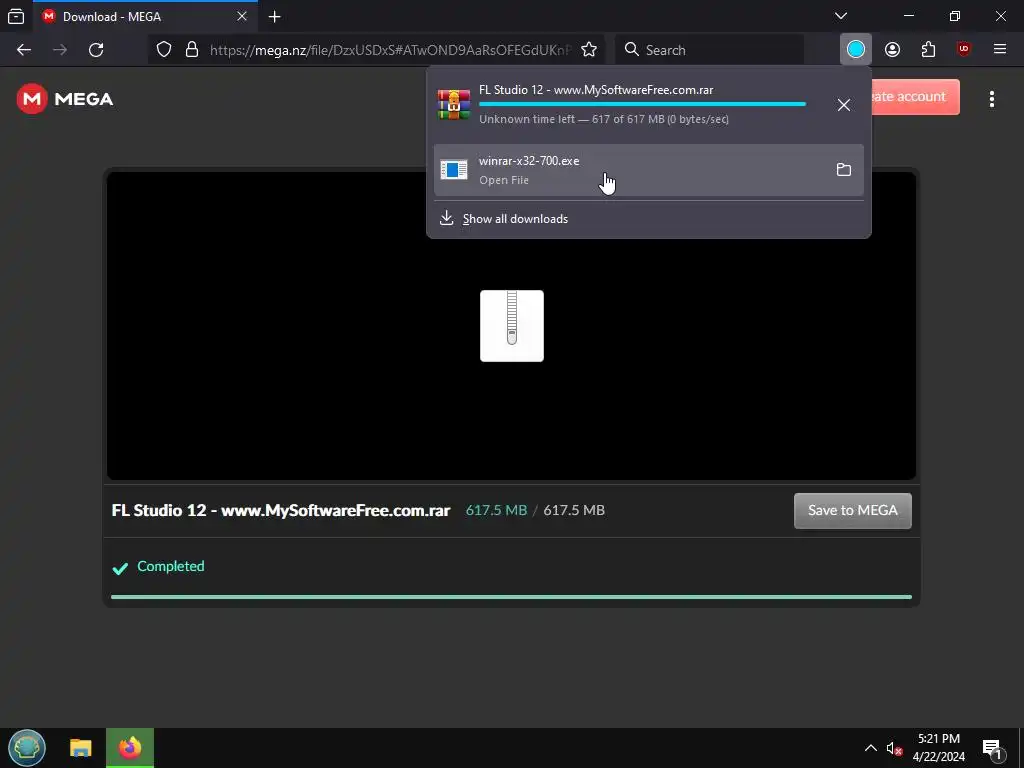Click Firefox icon in taskbar

[x=130, y=748]
